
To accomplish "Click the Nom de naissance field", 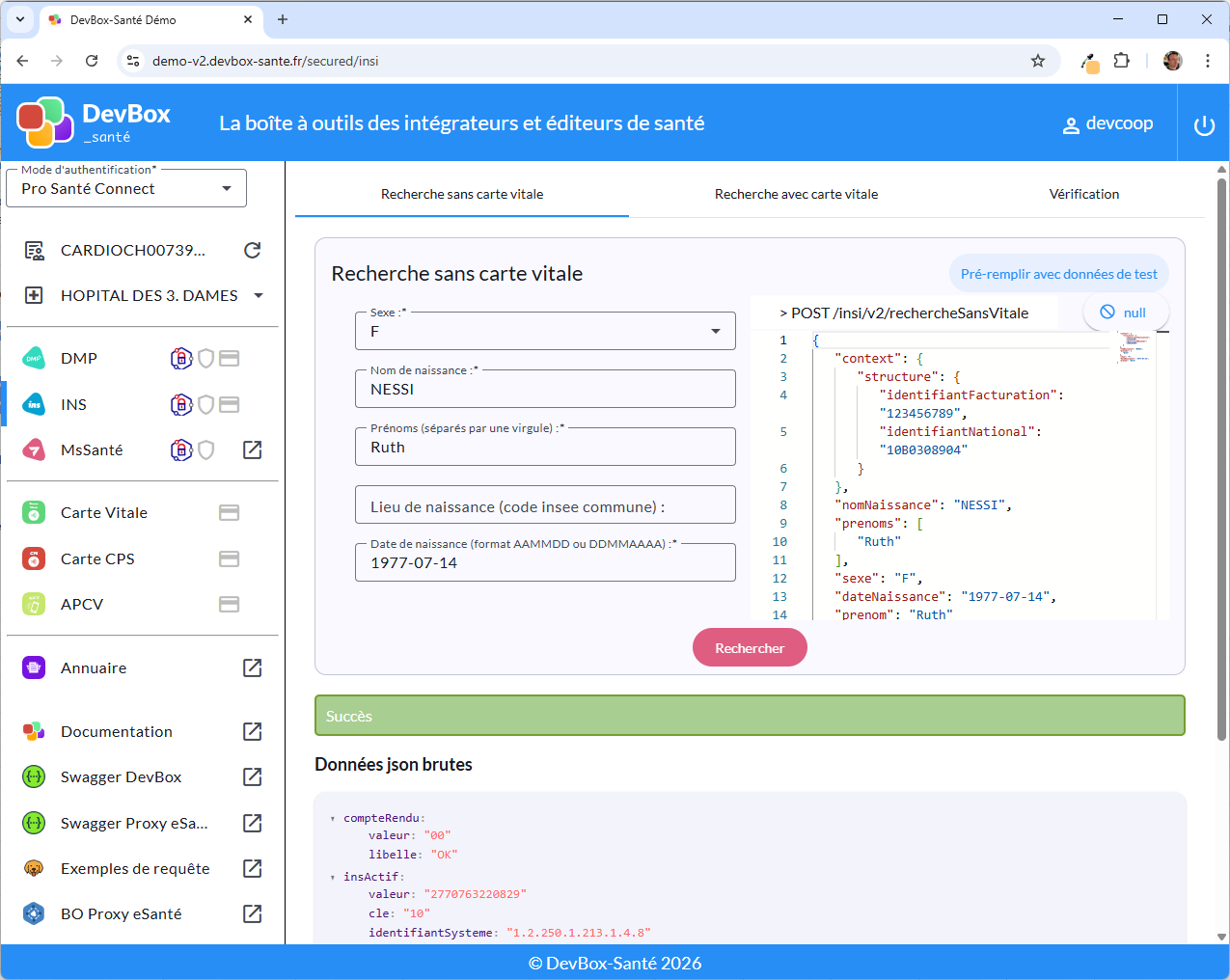I will coord(545,389).
